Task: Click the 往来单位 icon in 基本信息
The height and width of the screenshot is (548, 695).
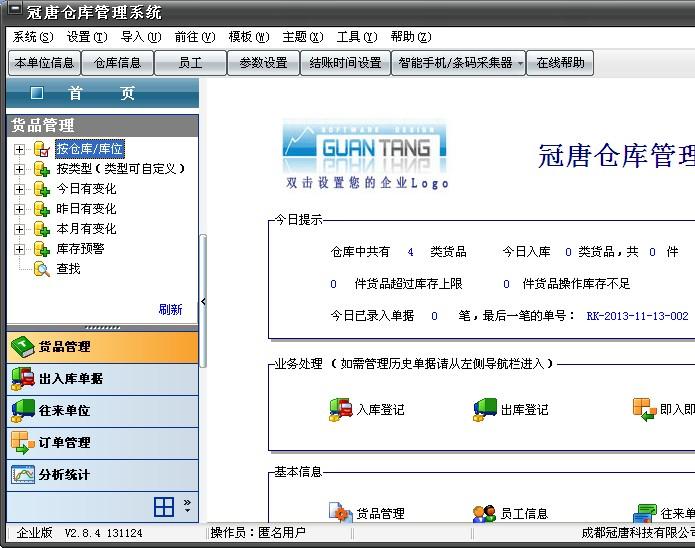Action: click(644, 513)
